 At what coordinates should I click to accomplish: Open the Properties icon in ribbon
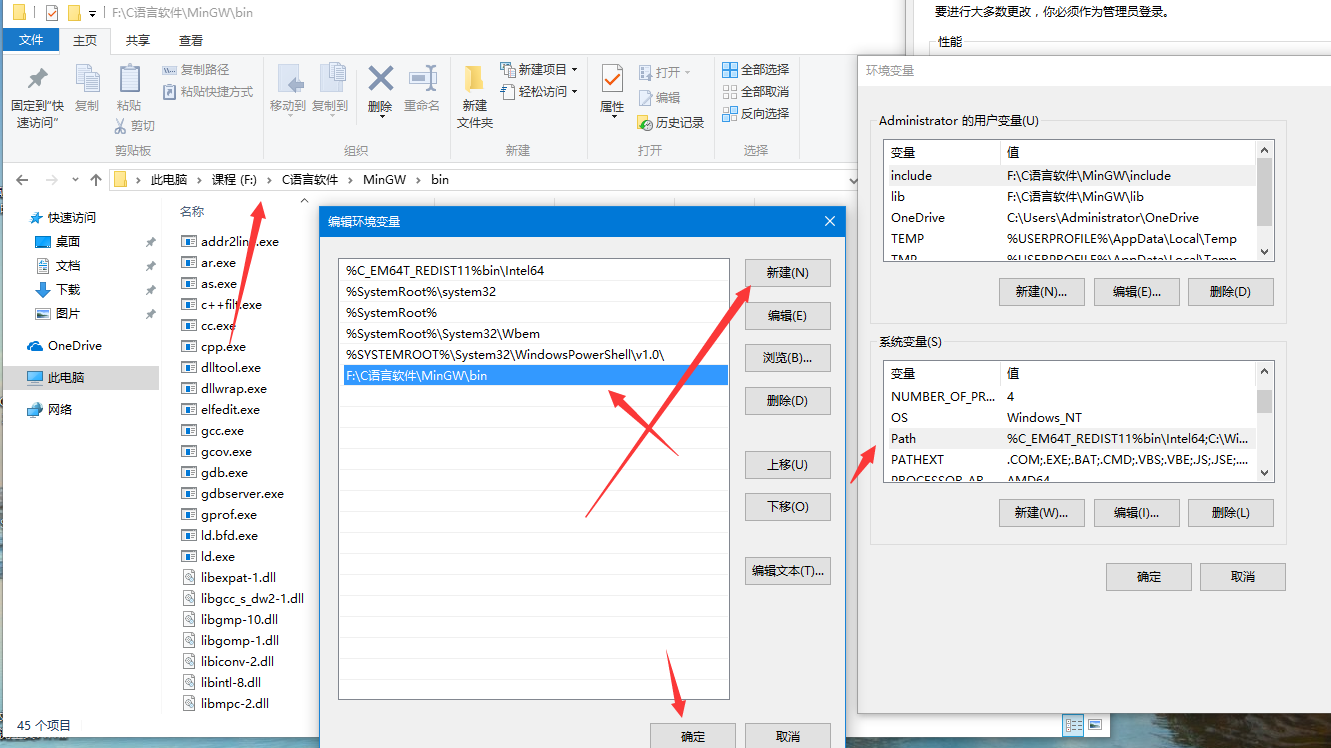point(612,80)
